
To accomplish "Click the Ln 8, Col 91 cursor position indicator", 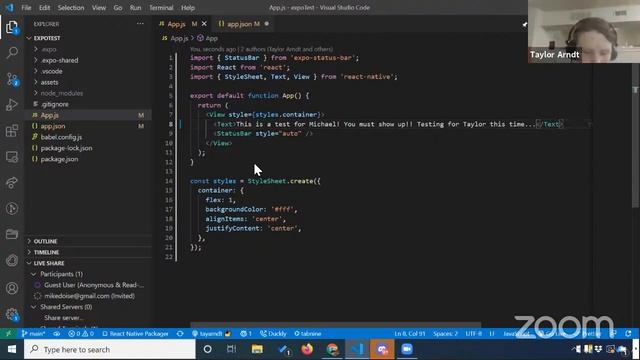I will (409, 333).
